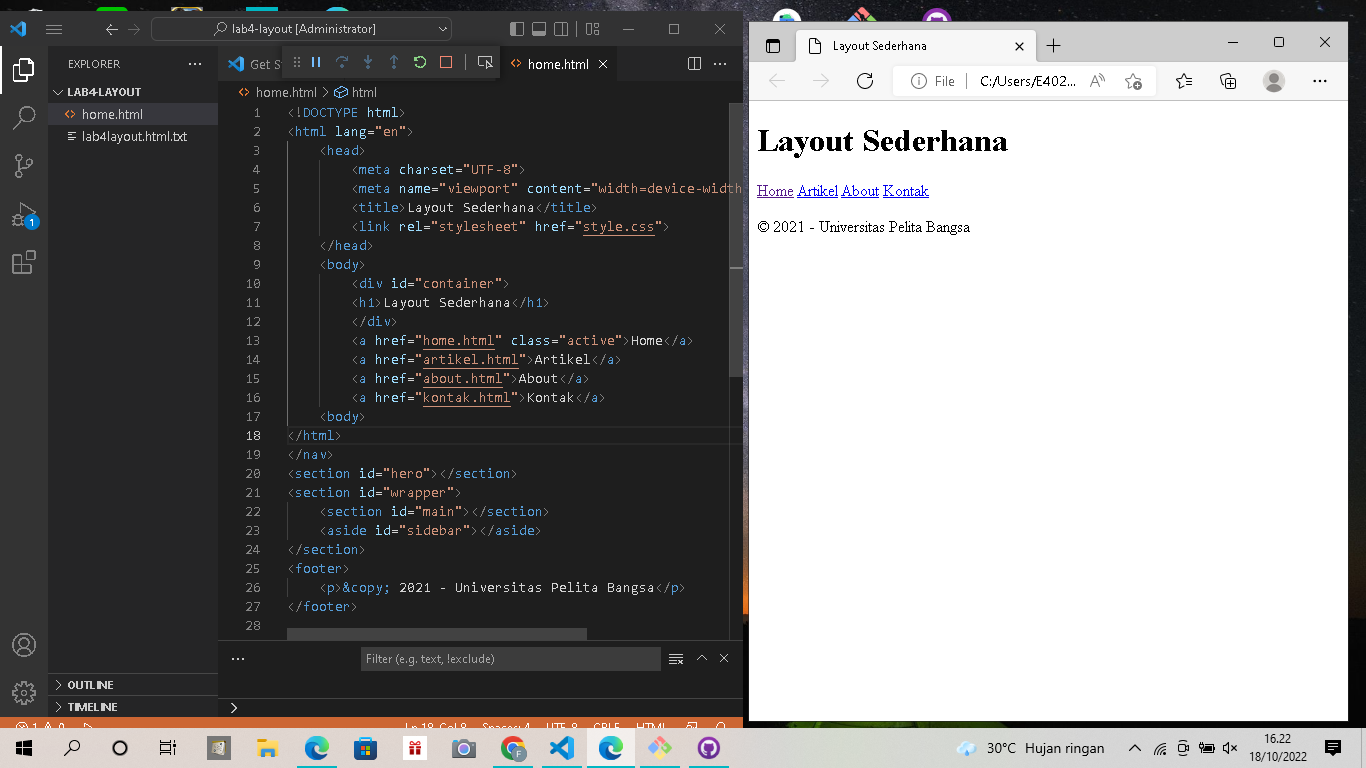Select the Search icon in the activity bar
Image resolution: width=1366 pixels, height=768 pixels.
point(24,117)
